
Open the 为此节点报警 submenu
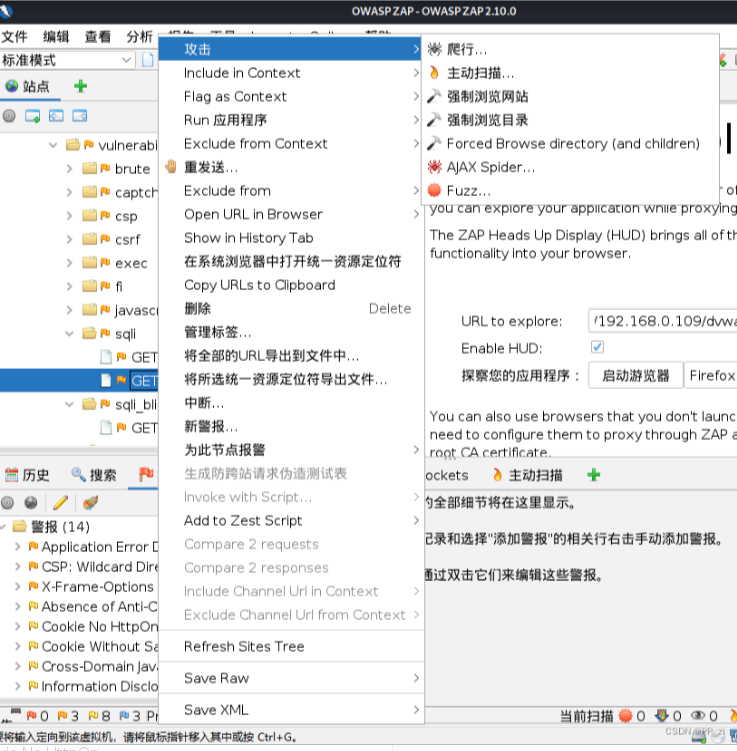(290, 450)
